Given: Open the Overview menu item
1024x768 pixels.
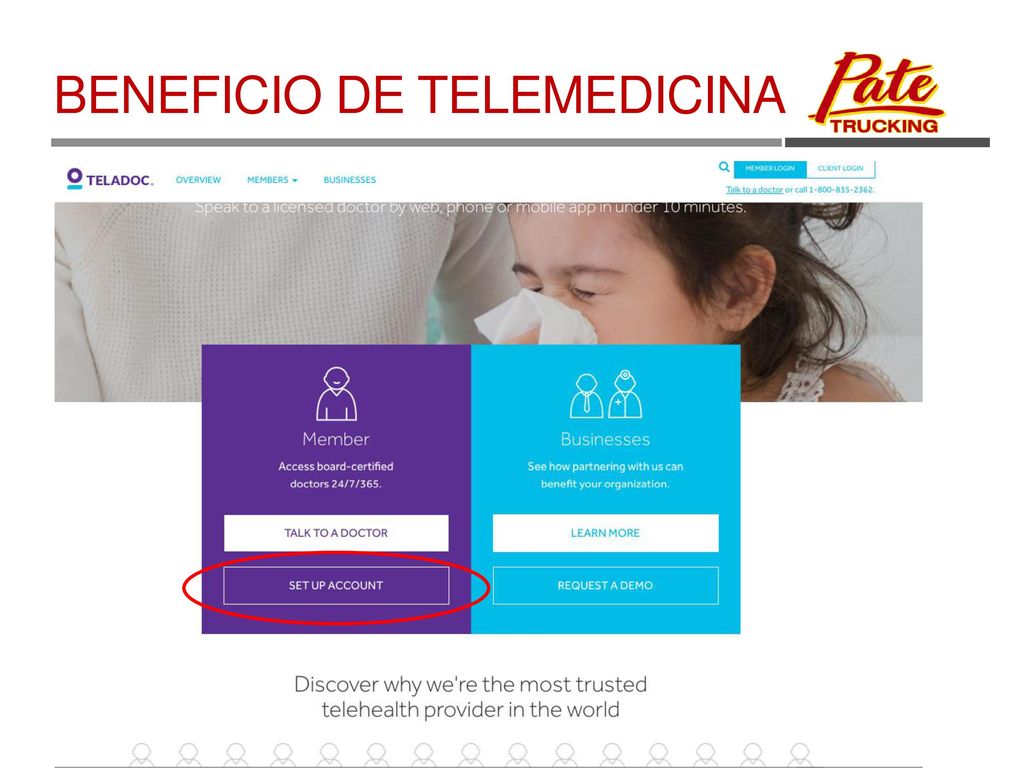Looking at the screenshot, I should pos(198,180).
